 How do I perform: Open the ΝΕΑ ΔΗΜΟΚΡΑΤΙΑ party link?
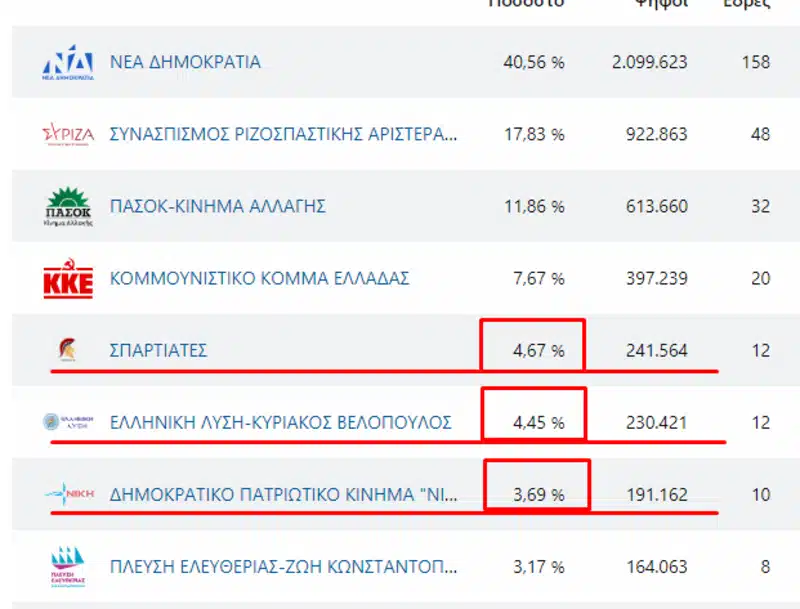tap(185, 62)
